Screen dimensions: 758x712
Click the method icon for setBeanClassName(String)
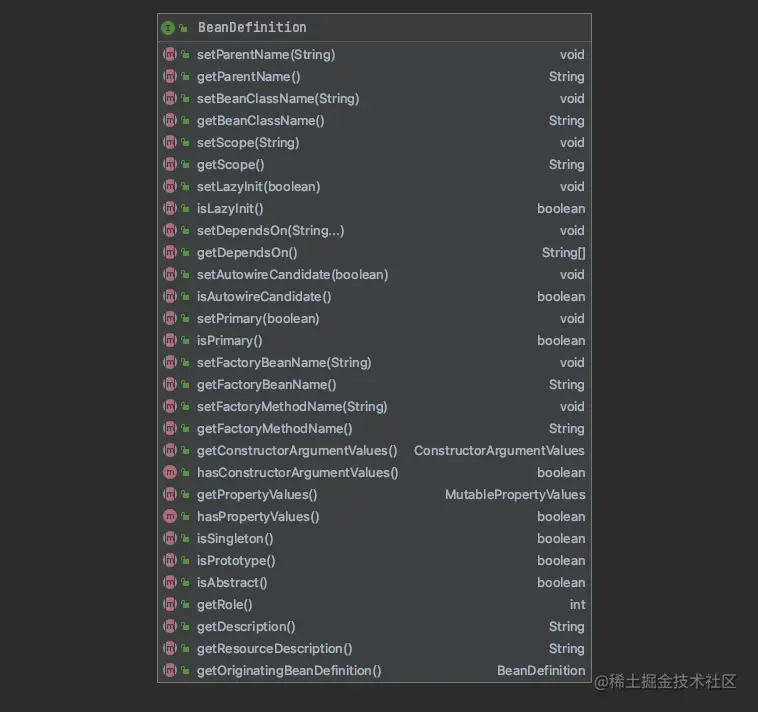[x=170, y=99]
